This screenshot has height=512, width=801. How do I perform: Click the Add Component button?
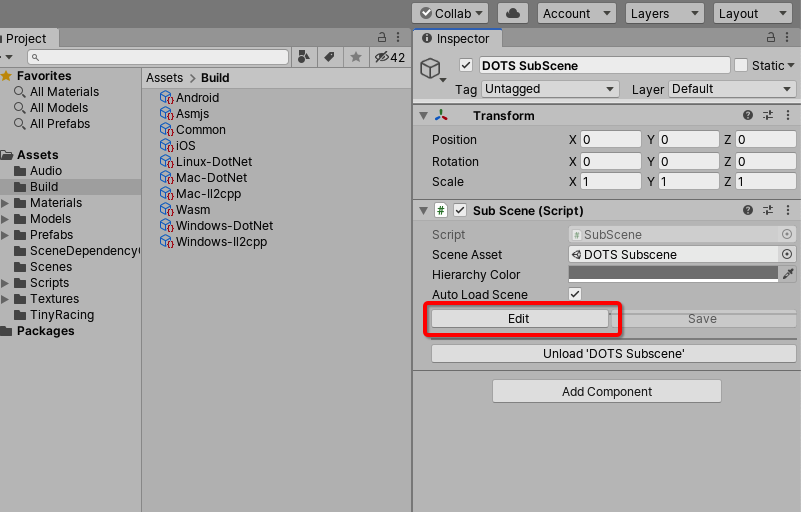click(x=606, y=391)
